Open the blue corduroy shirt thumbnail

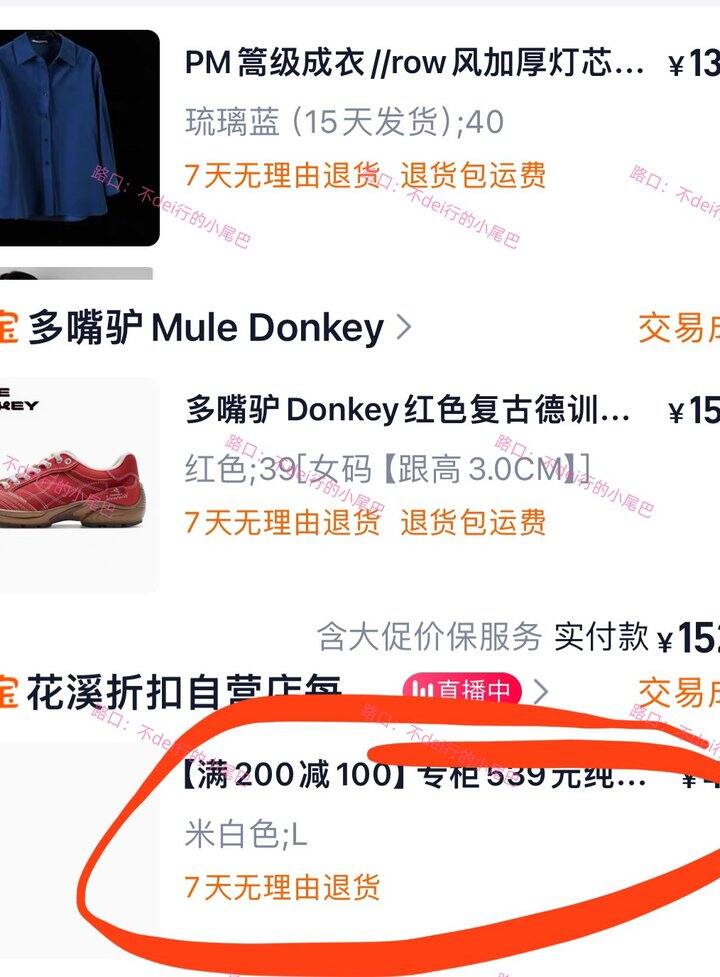[79, 138]
